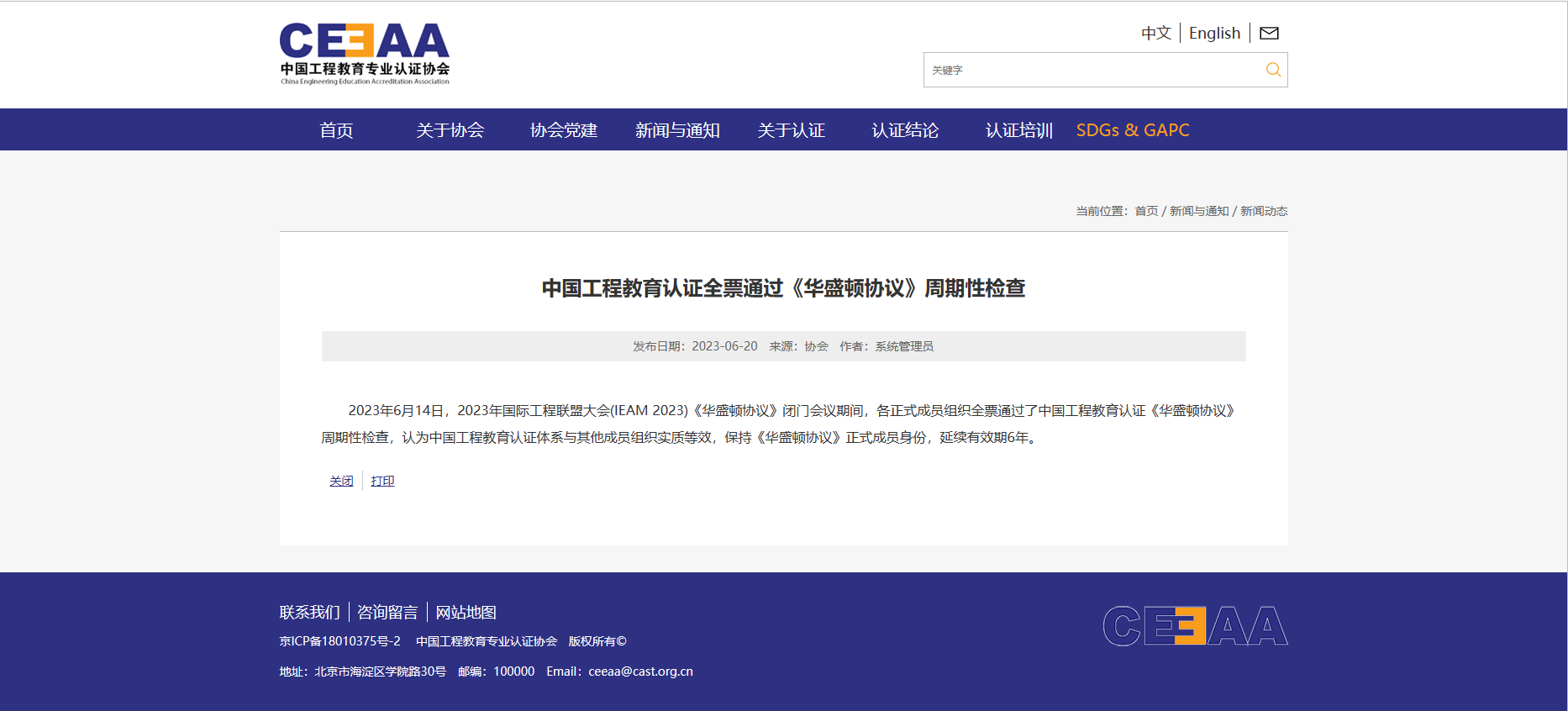Screen dimensions: 1568x711
Task: Click the CEEAA logo in the header
Action: point(365,54)
